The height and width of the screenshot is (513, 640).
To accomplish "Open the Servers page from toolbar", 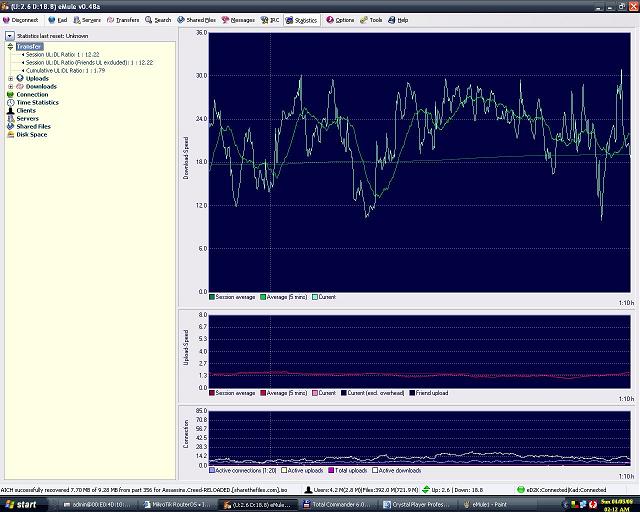I will (x=88, y=19).
